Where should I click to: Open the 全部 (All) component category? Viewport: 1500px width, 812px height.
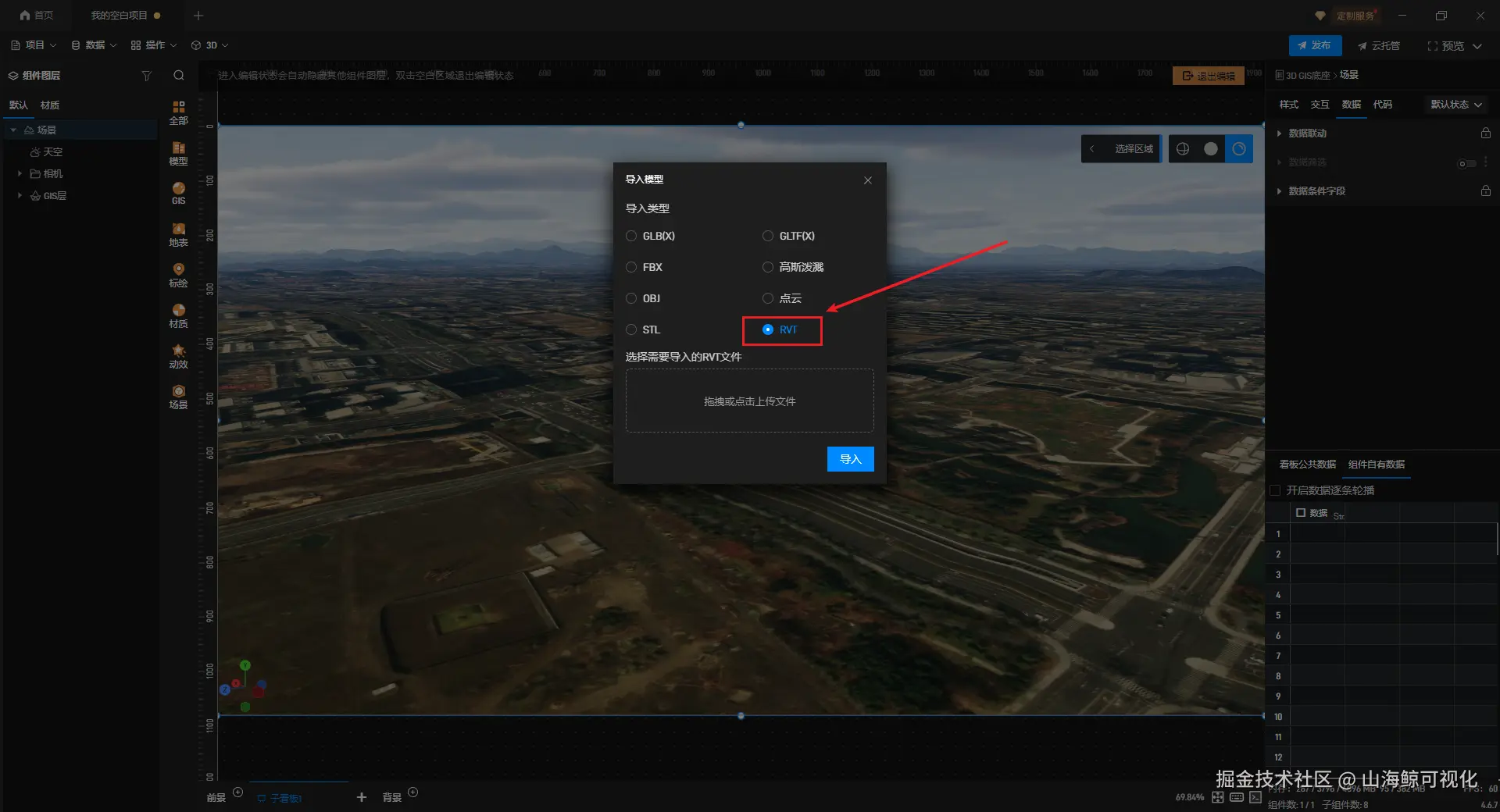coord(178,112)
